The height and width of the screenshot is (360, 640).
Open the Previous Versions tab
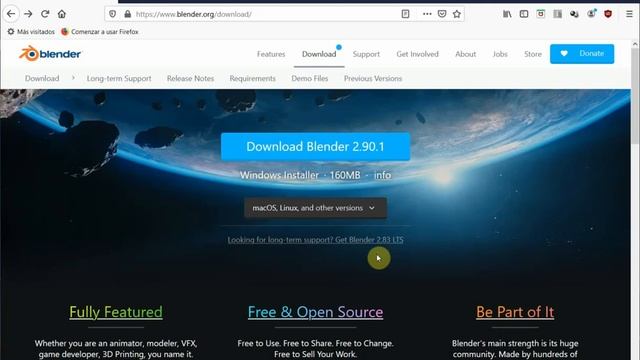[x=373, y=78]
